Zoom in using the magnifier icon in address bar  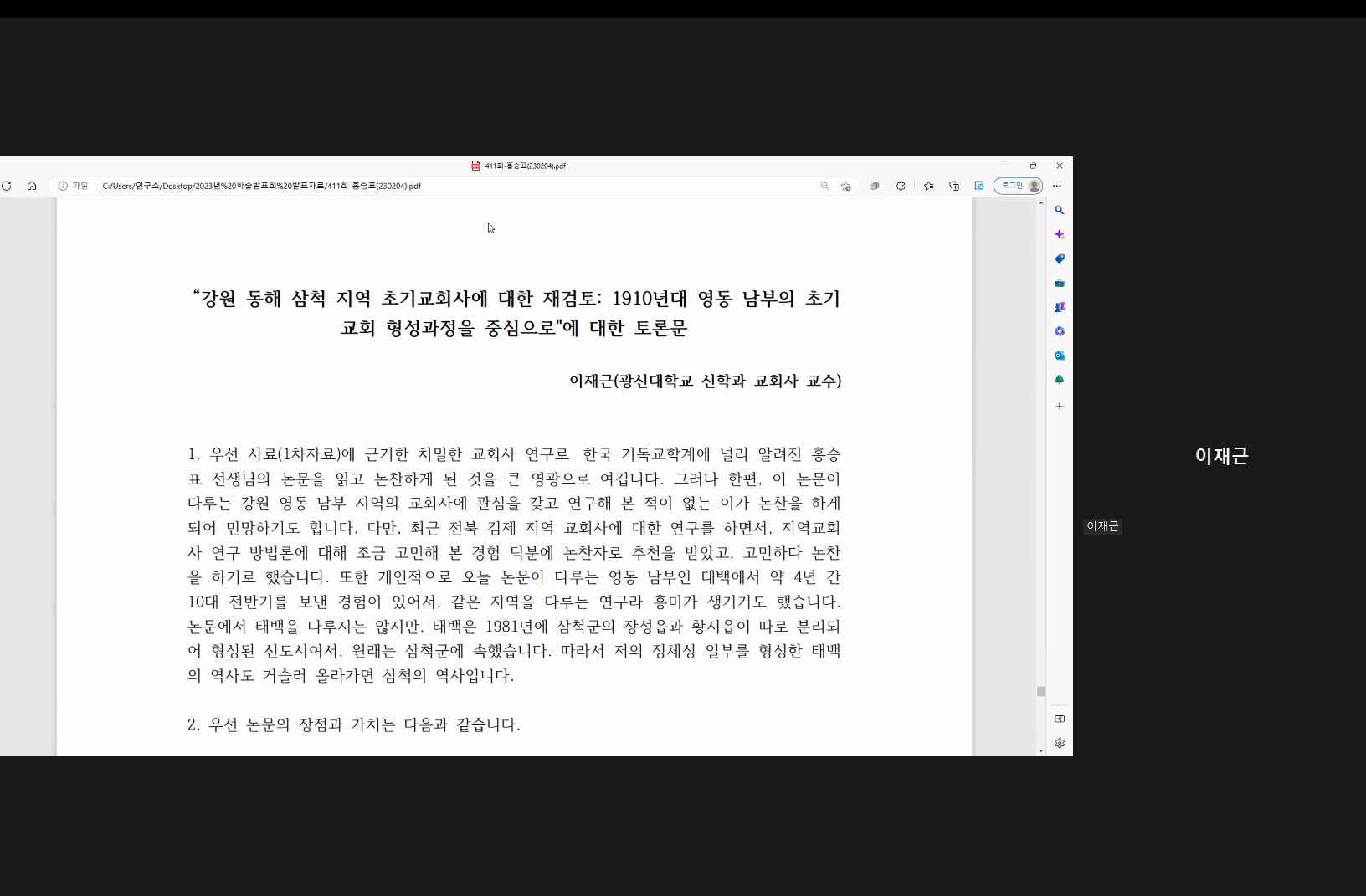pyautogui.click(x=824, y=186)
